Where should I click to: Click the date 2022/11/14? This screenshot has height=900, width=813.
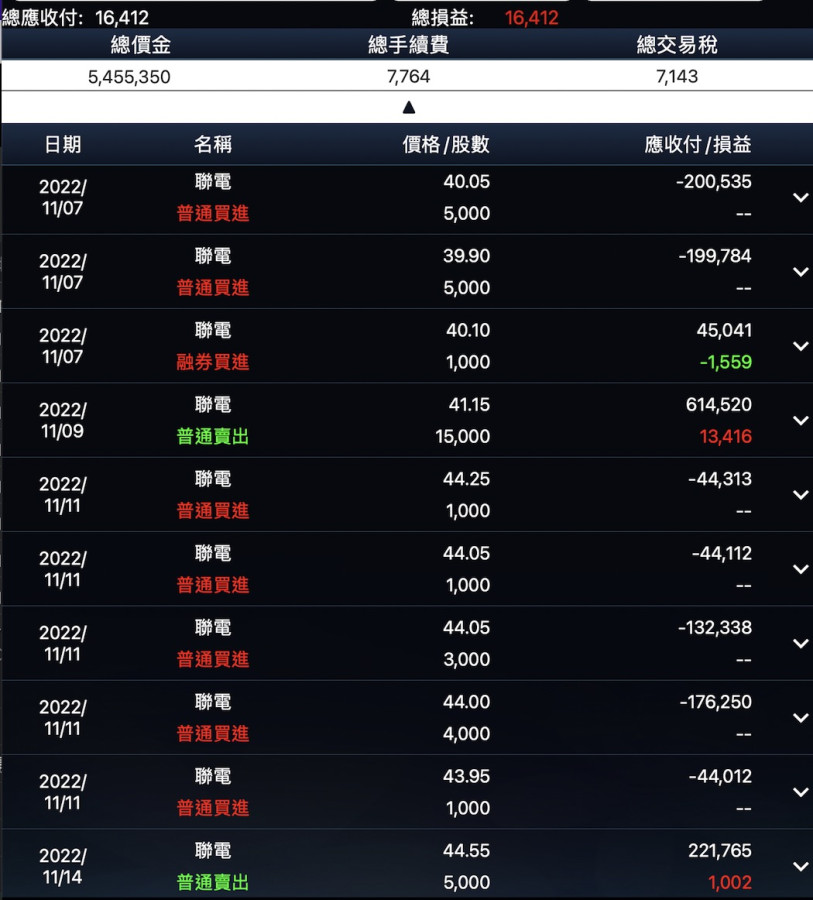63,866
